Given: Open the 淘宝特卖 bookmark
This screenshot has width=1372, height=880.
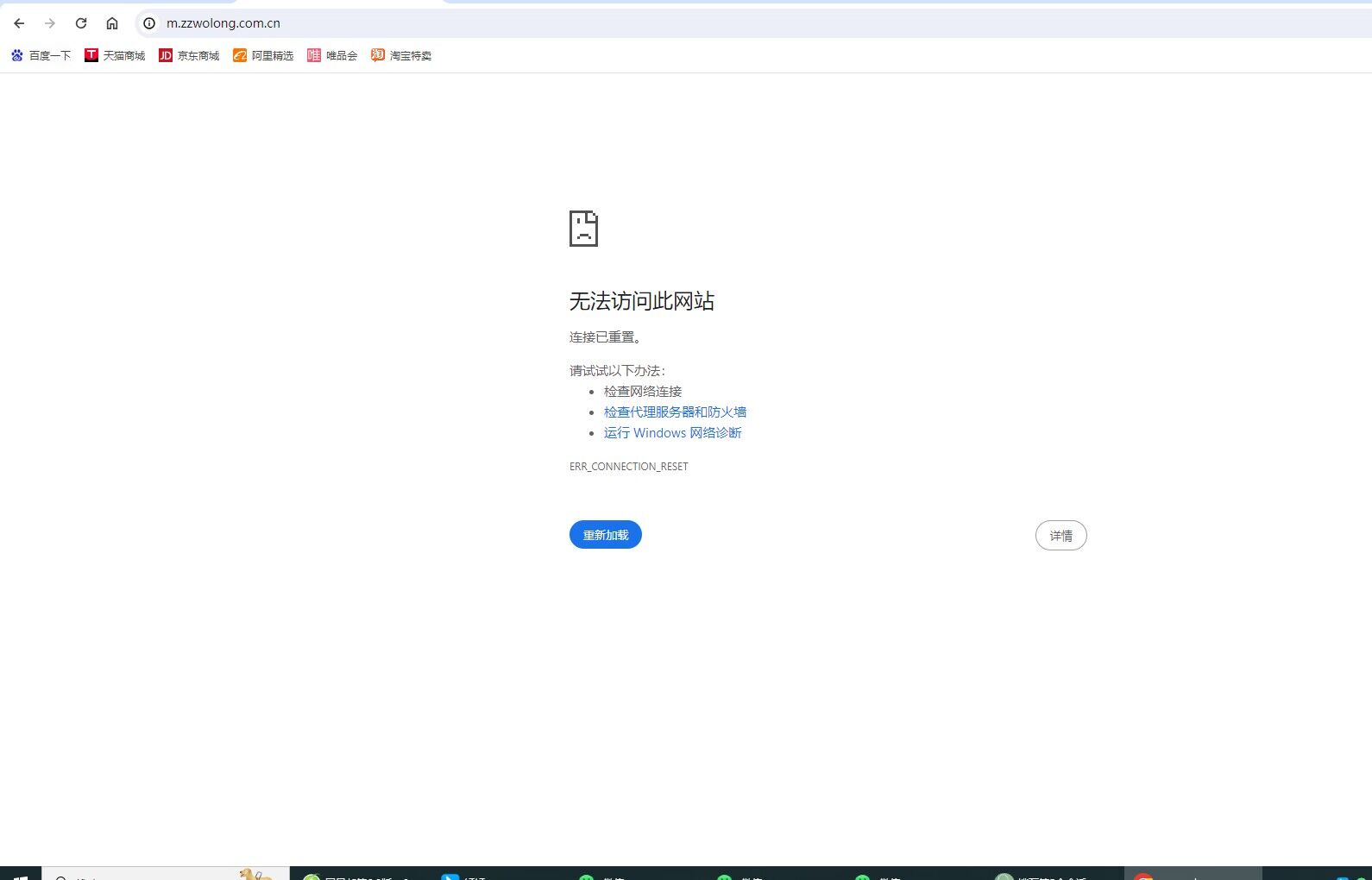Looking at the screenshot, I should pyautogui.click(x=401, y=55).
